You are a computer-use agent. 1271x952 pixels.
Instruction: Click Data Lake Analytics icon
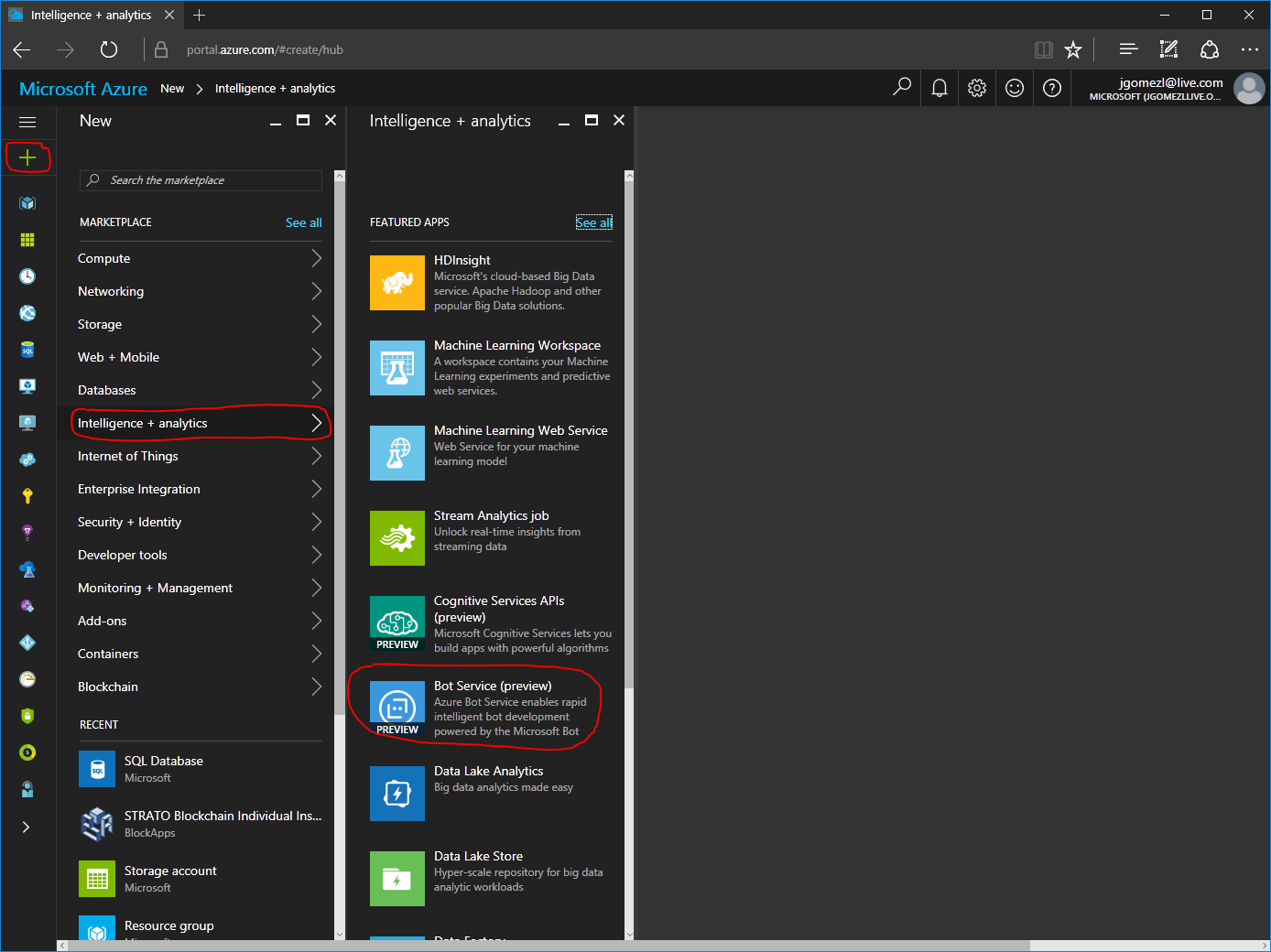tap(397, 794)
